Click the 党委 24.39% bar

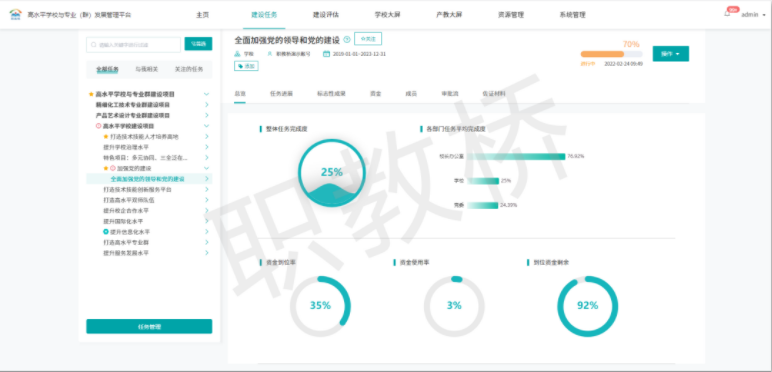point(482,205)
